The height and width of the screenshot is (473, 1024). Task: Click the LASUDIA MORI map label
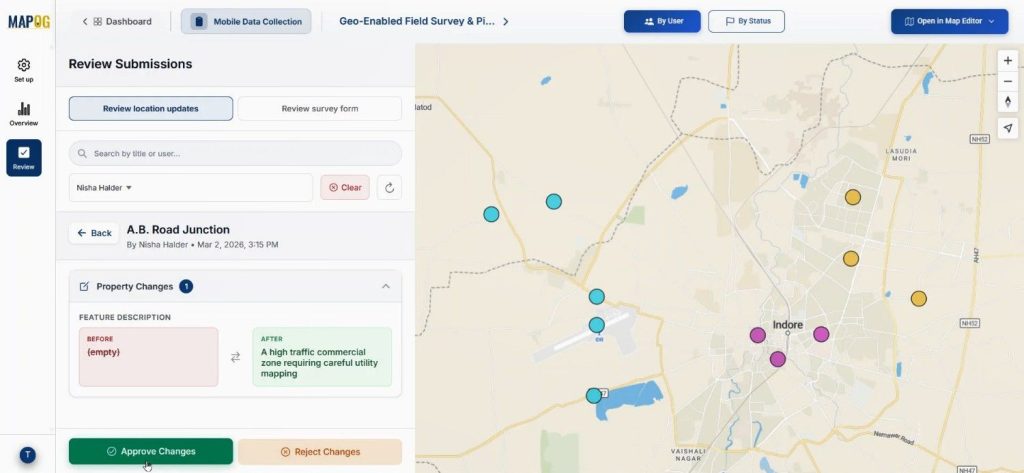(x=901, y=155)
